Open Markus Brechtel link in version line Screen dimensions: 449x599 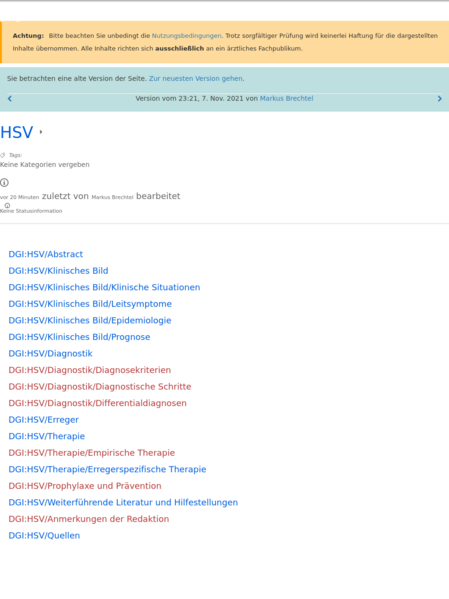[287, 98]
